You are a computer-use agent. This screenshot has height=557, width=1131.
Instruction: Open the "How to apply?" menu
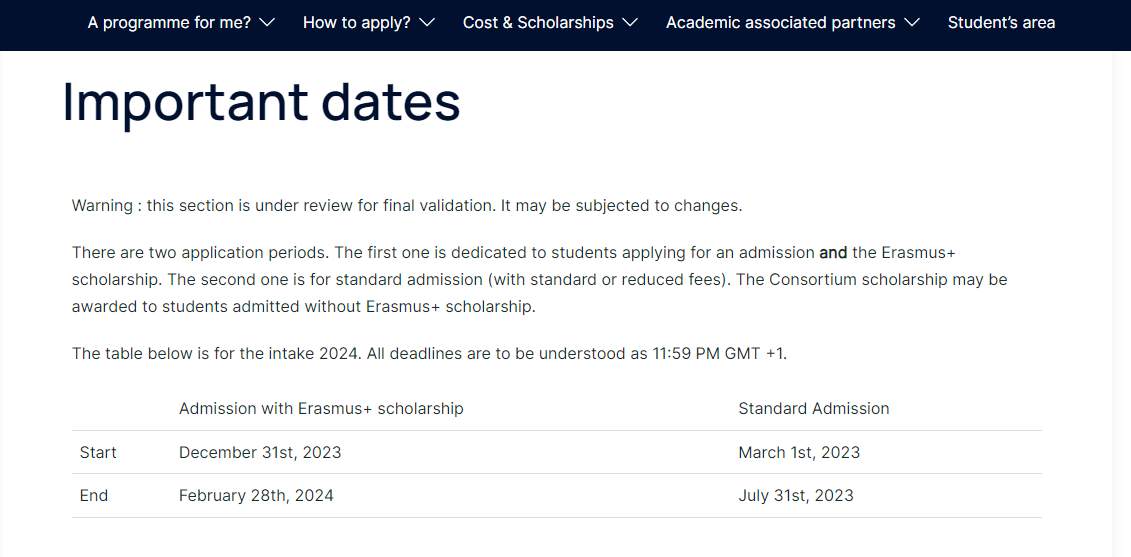(x=356, y=22)
